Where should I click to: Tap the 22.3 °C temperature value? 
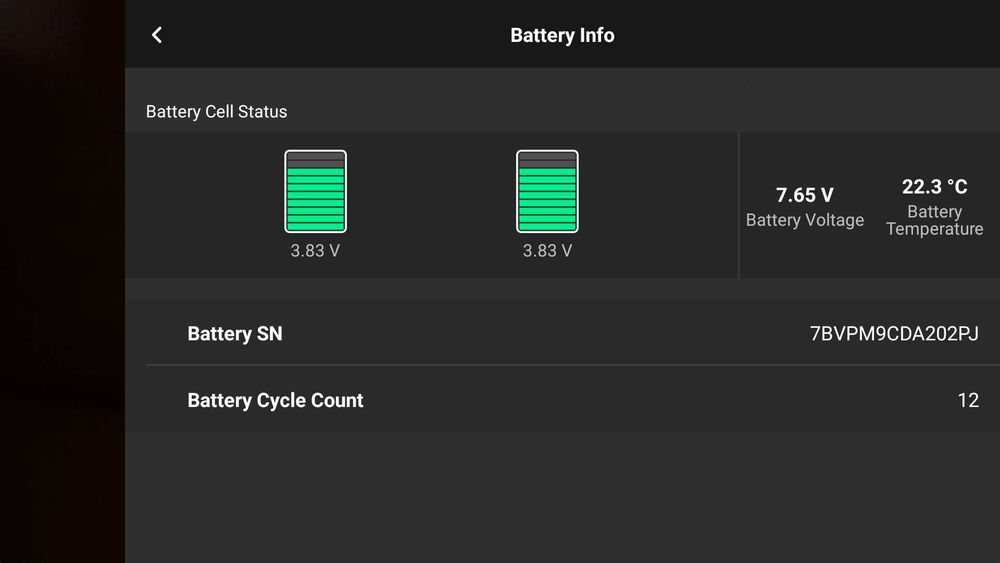[935, 187]
